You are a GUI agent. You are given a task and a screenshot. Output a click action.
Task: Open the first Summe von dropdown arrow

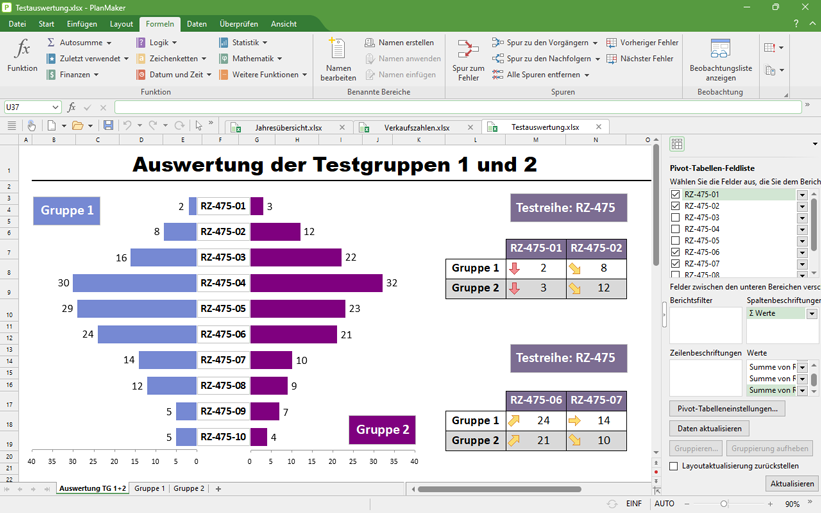(803, 367)
